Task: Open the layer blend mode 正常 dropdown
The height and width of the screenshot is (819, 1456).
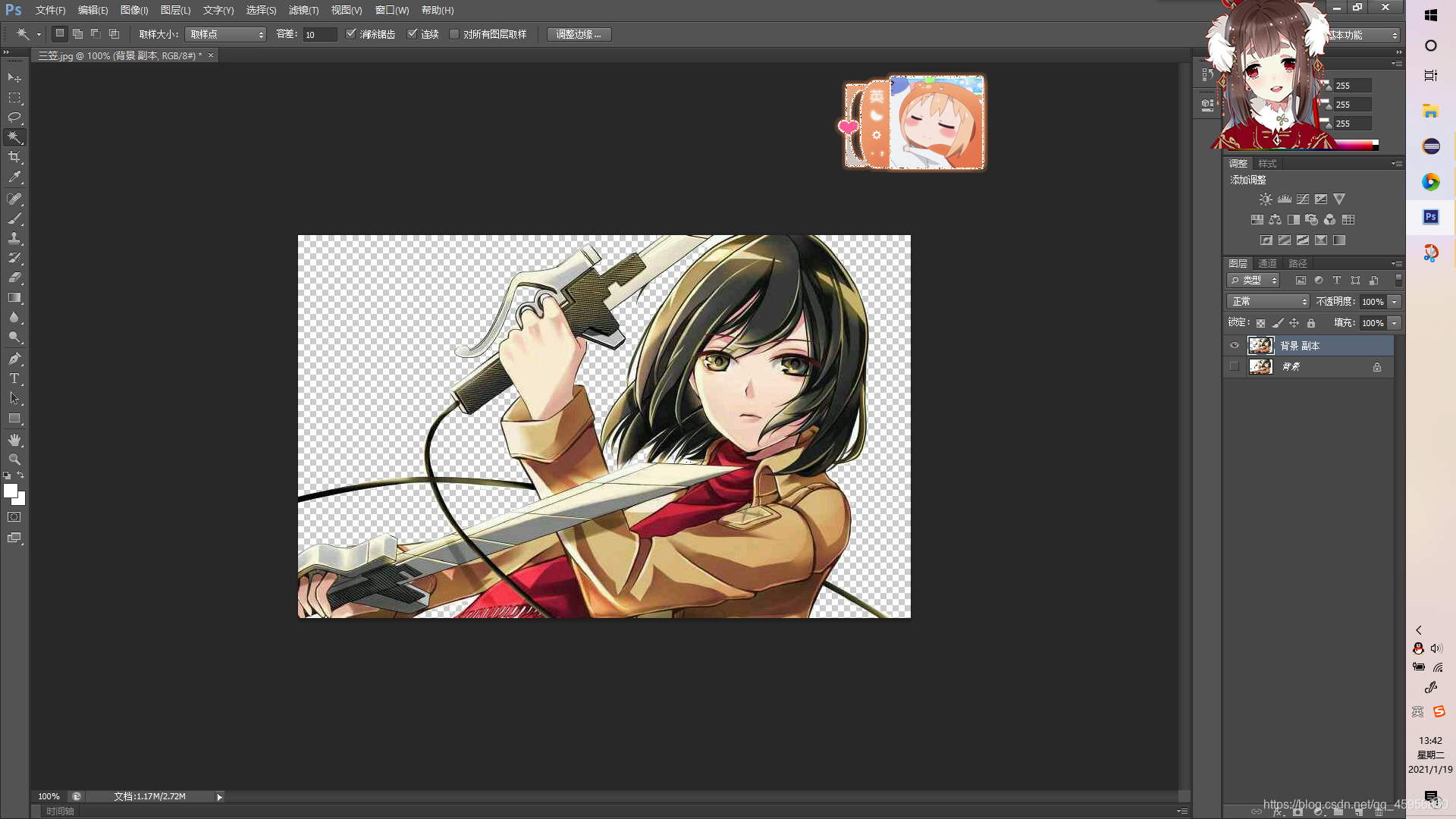Action: pos(1268,302)
